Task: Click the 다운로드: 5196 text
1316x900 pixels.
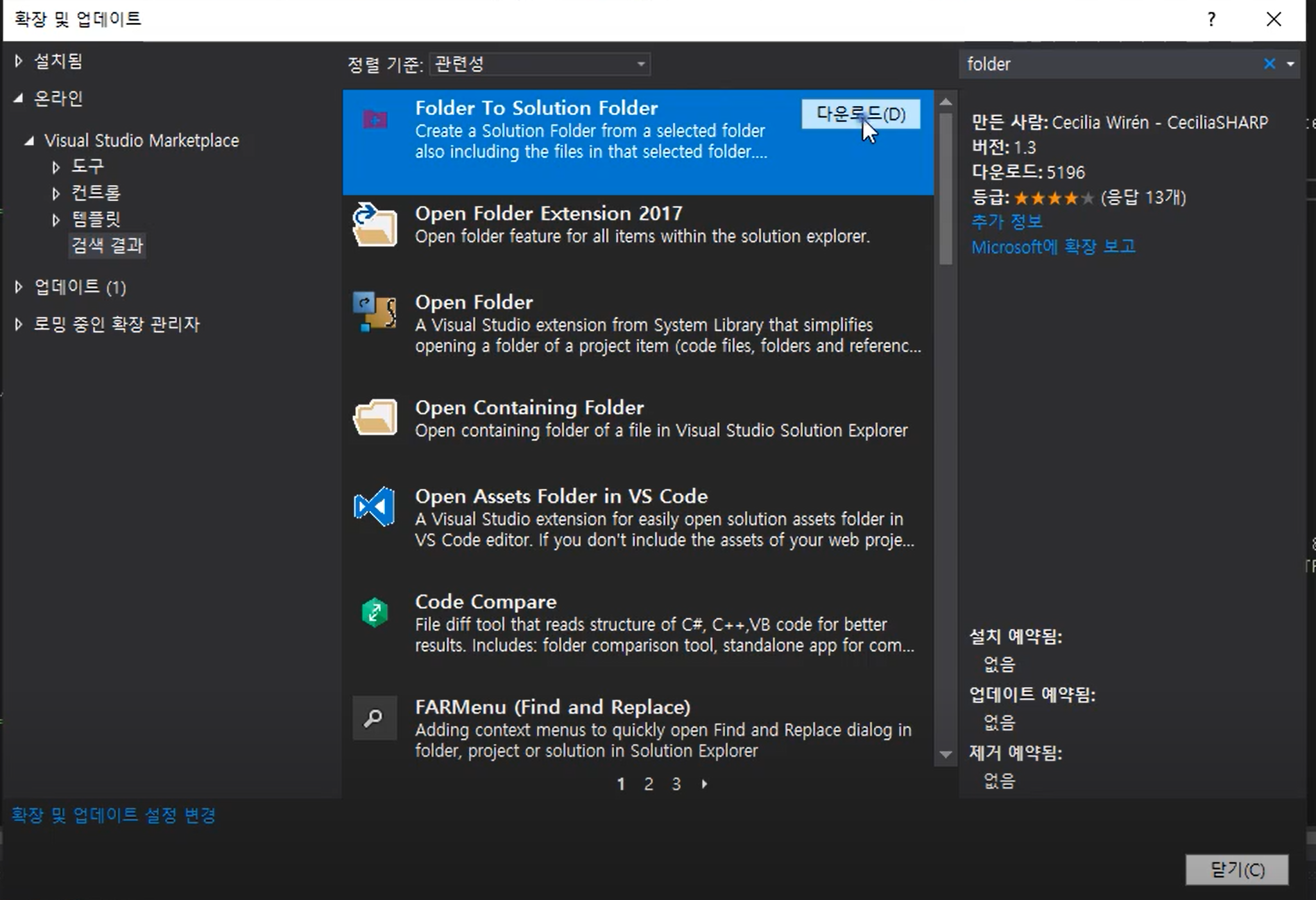Action: pyautogui.click(x=1028, y=172)
